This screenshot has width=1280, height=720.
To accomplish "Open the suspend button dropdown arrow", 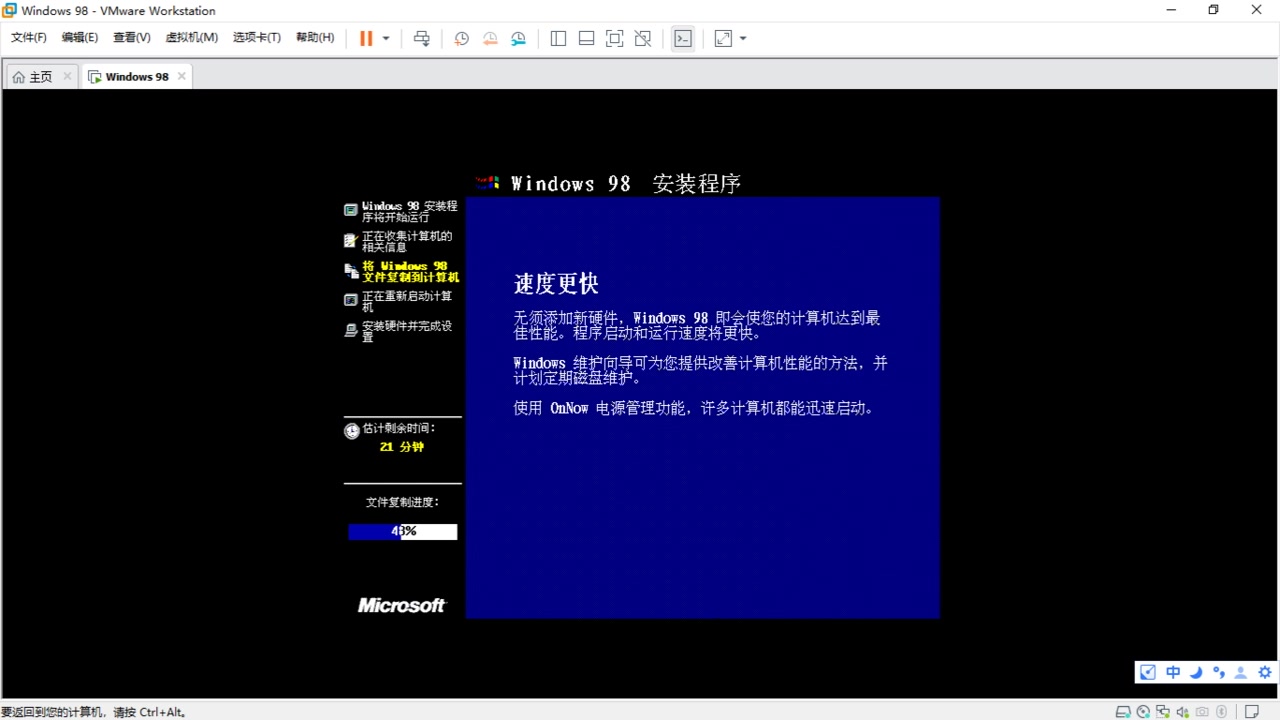I will click(x=386, y=38).
